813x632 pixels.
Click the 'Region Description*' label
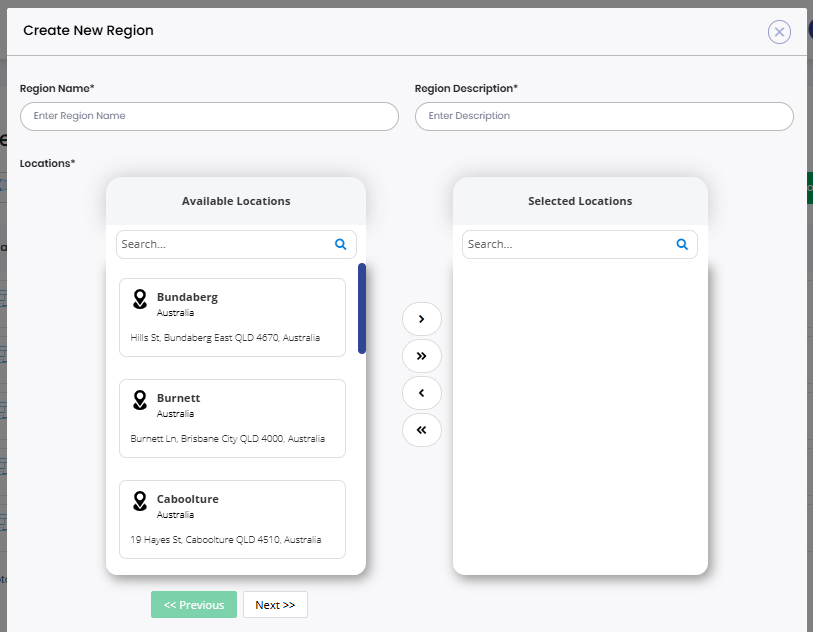tap(466, 89)
